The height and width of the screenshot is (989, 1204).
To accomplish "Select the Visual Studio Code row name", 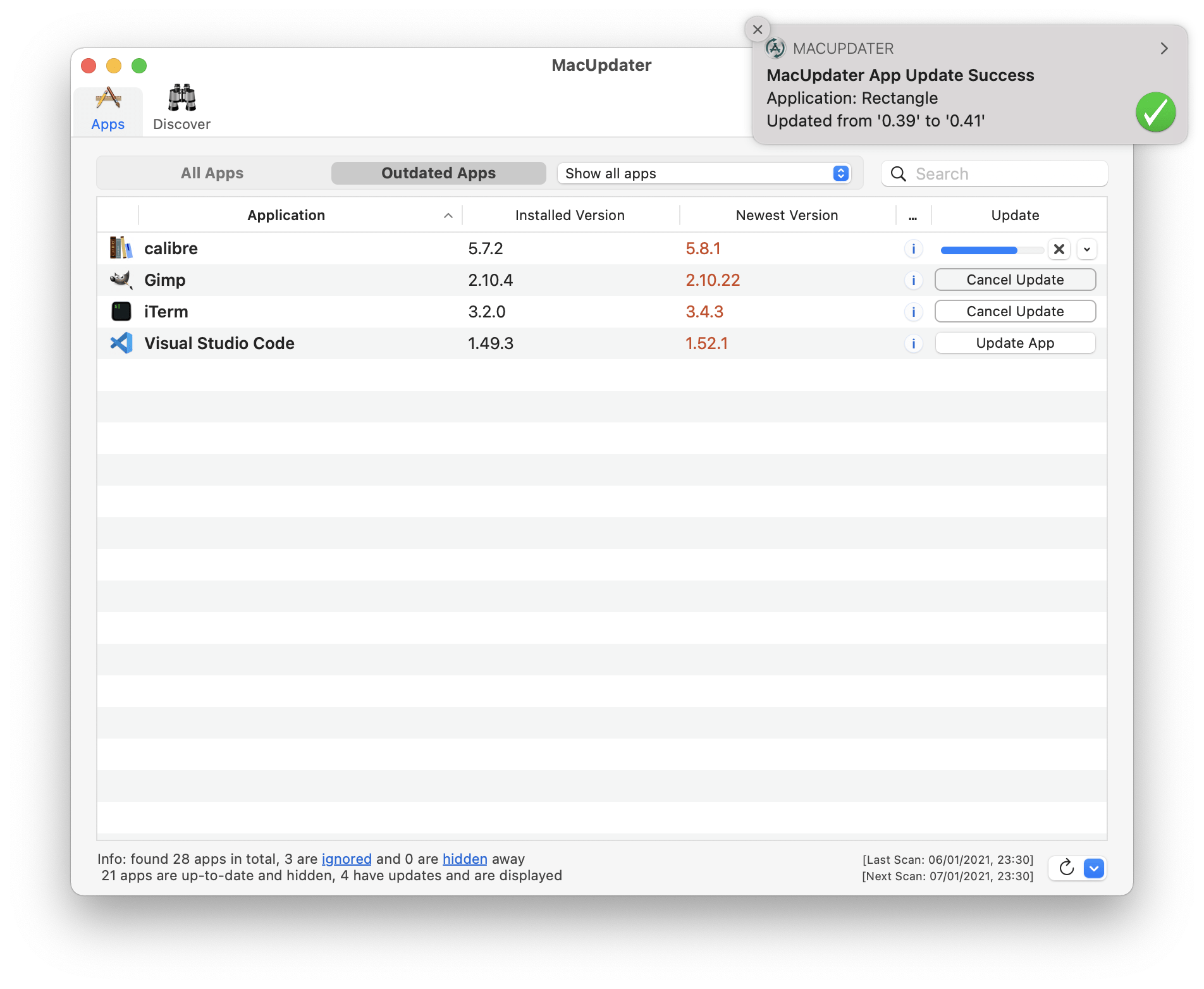I will [x=219, y=343].
